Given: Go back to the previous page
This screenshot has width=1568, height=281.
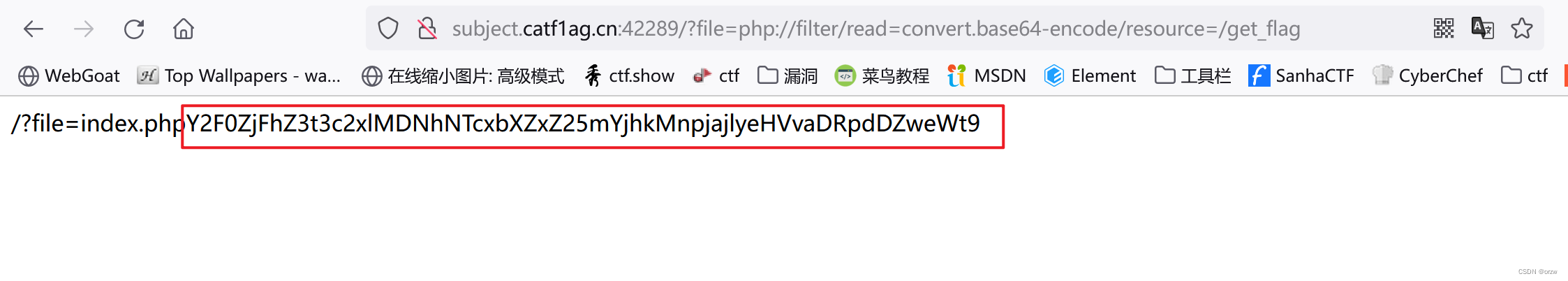Looking at the screenshot, I should coord(34,29).
